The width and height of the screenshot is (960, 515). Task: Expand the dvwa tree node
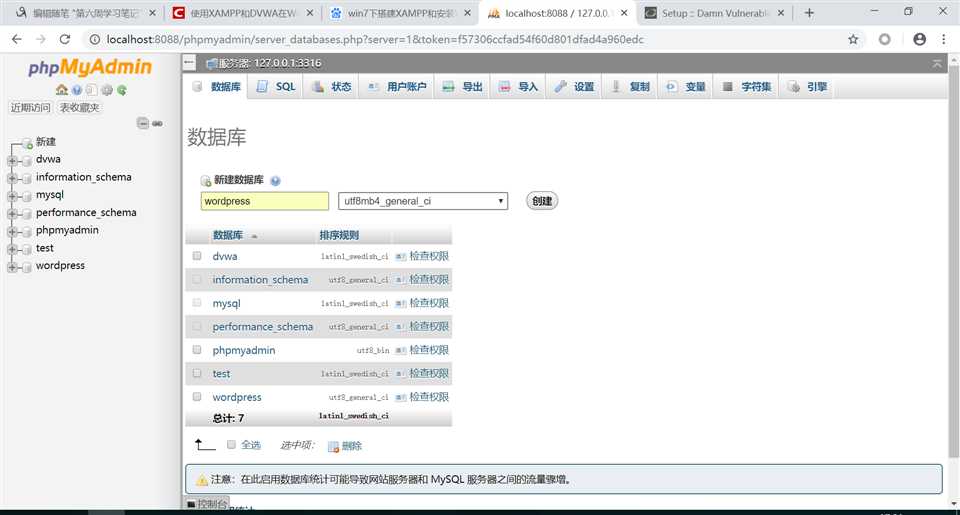(x=12, y=161)
